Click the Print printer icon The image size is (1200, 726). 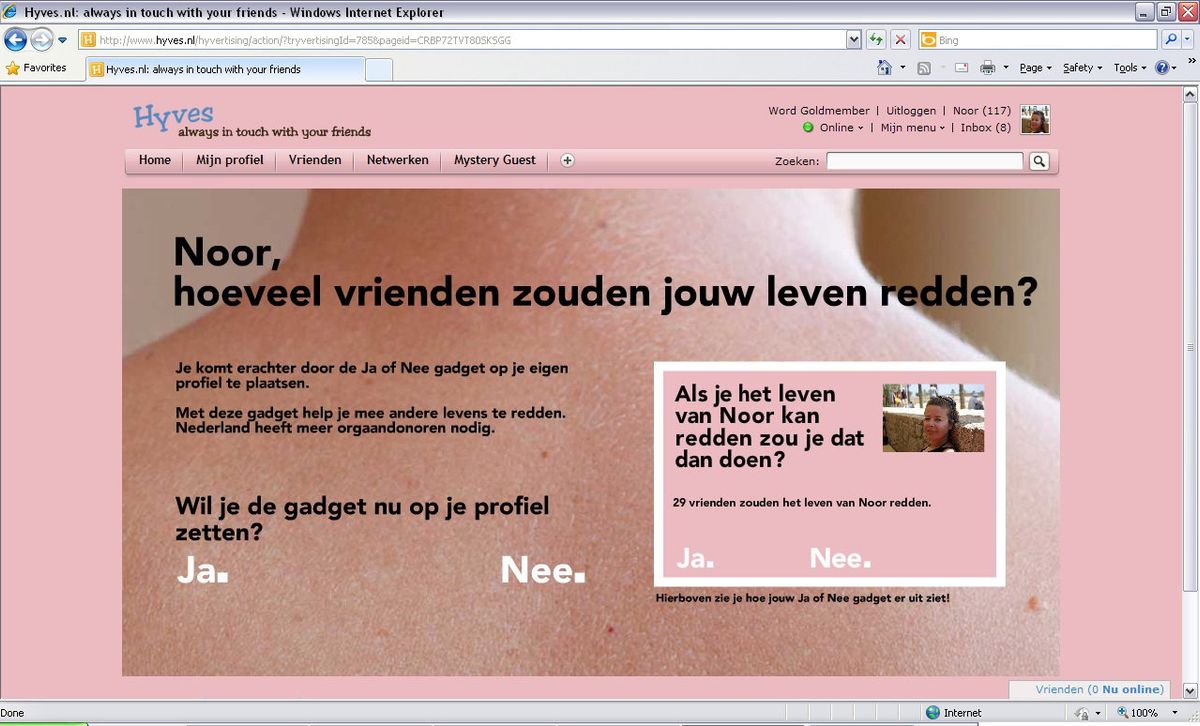click(x=987, y=68)
